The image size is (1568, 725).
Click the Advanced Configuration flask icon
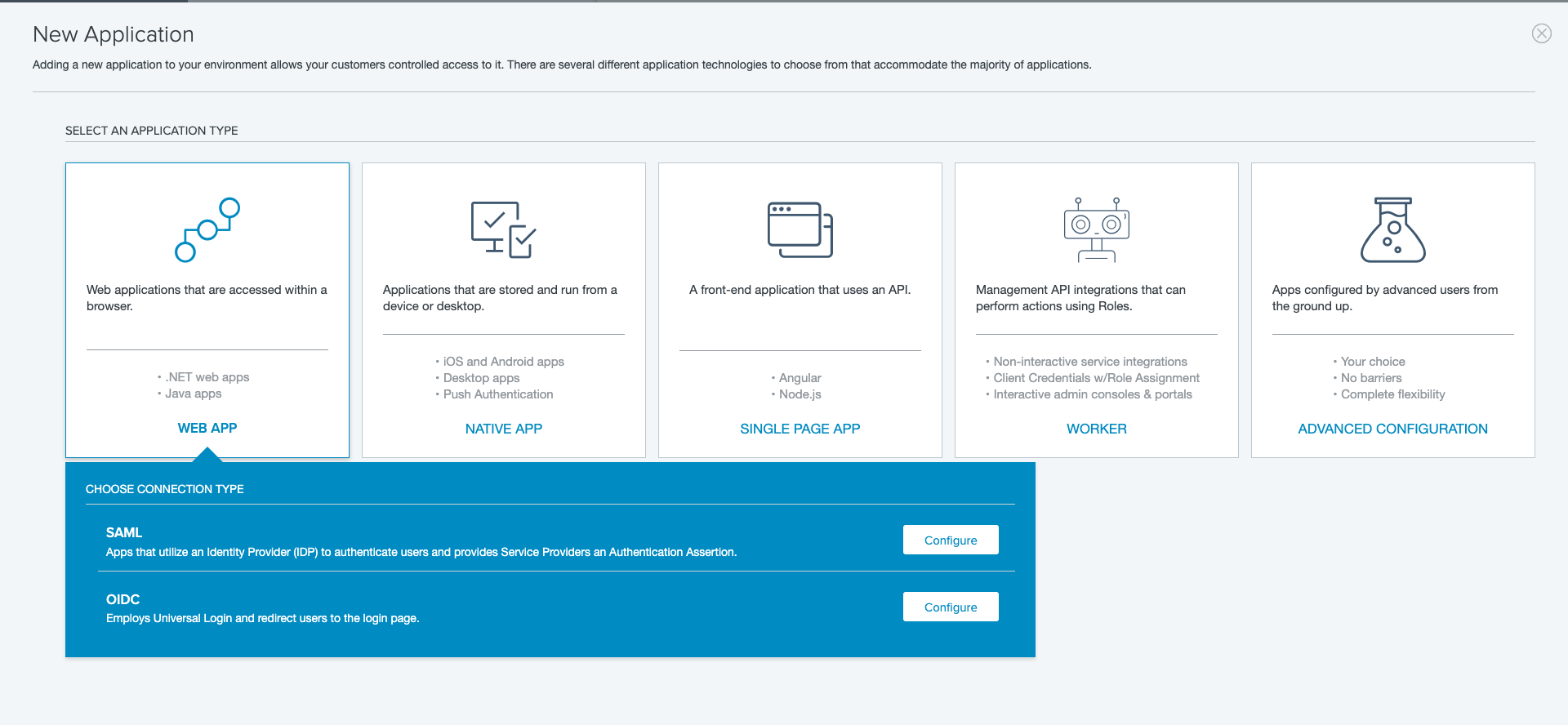coord(1392,229)
